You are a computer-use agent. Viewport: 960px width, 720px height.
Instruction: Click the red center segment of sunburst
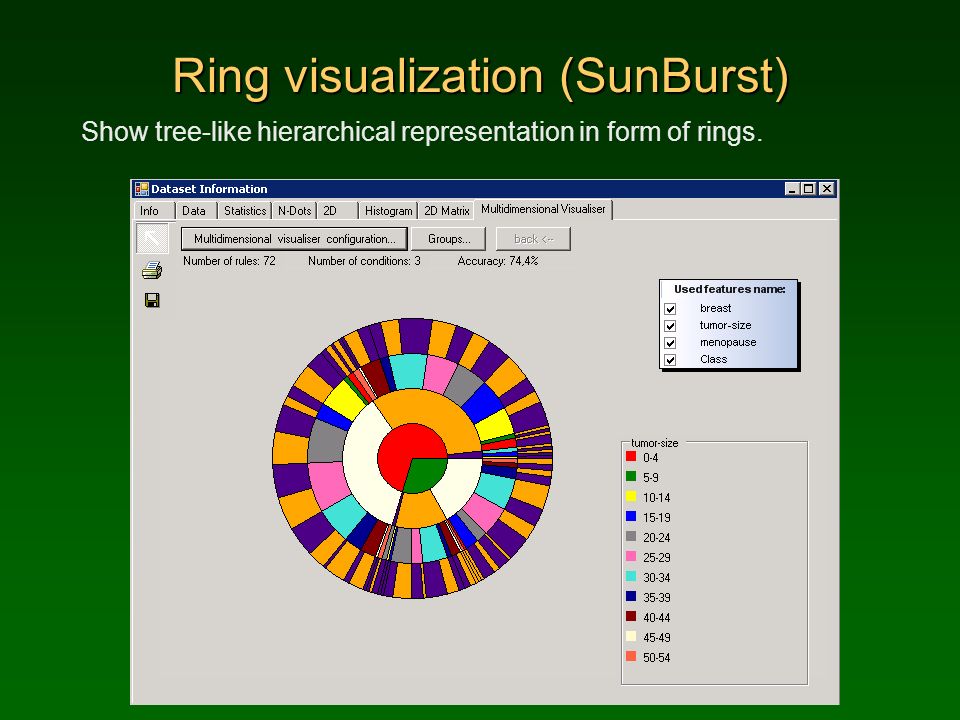coord(401,450)
